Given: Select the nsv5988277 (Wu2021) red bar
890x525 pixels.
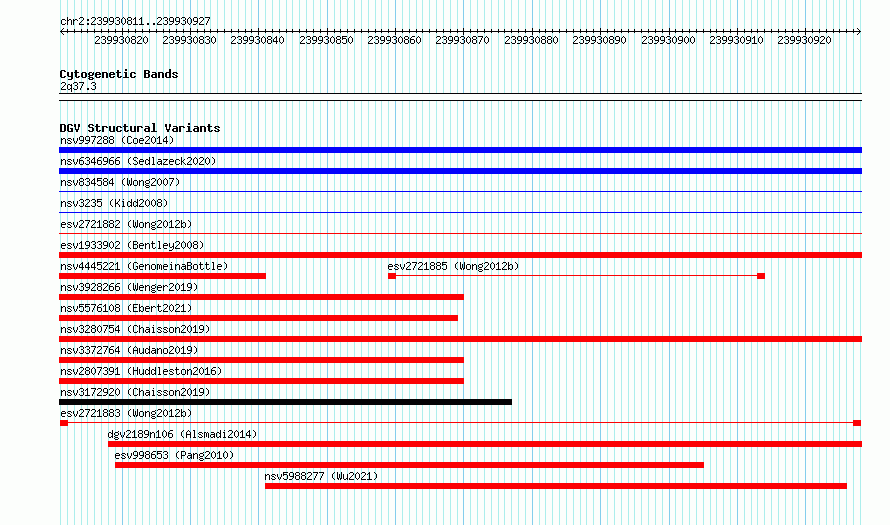Looking at the screenshot, I should click(556, 486).
